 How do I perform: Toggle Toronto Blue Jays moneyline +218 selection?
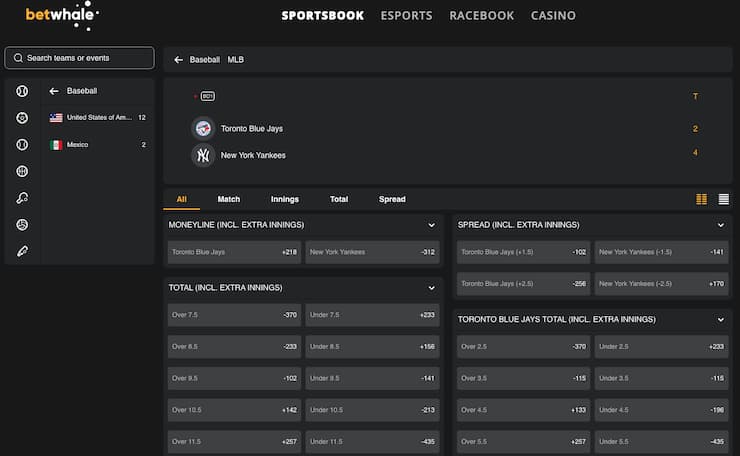[x=234, y=252]
